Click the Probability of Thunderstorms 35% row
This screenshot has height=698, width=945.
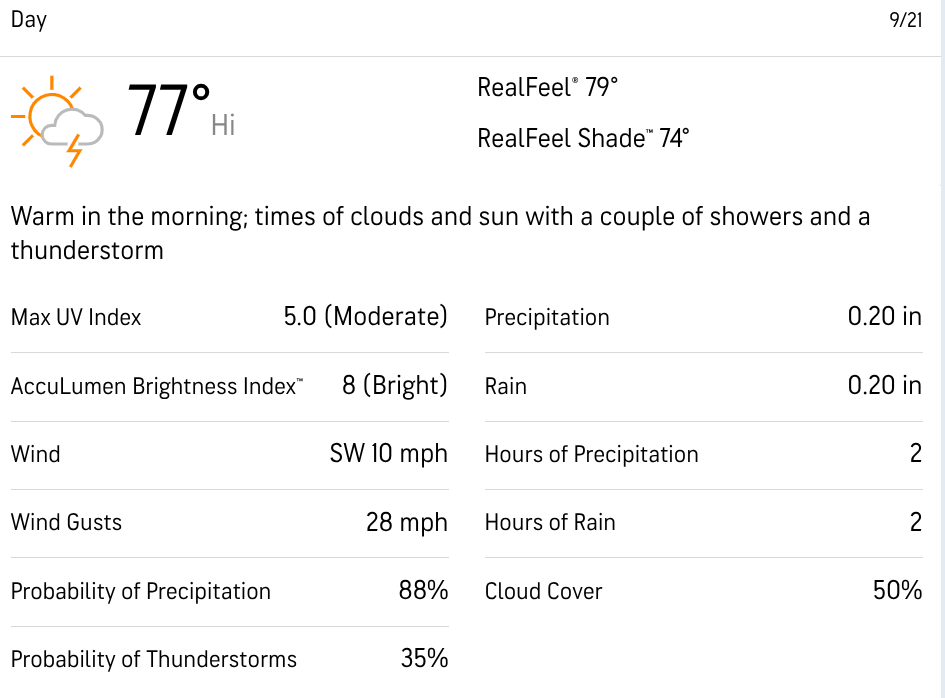[230, 659]
